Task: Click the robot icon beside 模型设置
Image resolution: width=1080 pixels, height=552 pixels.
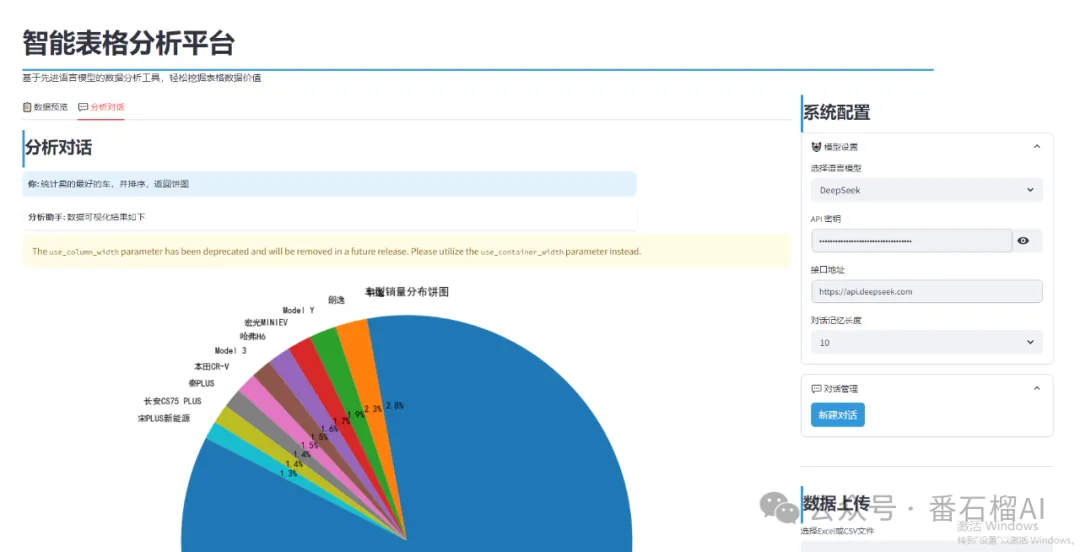Action: (816, 147)
